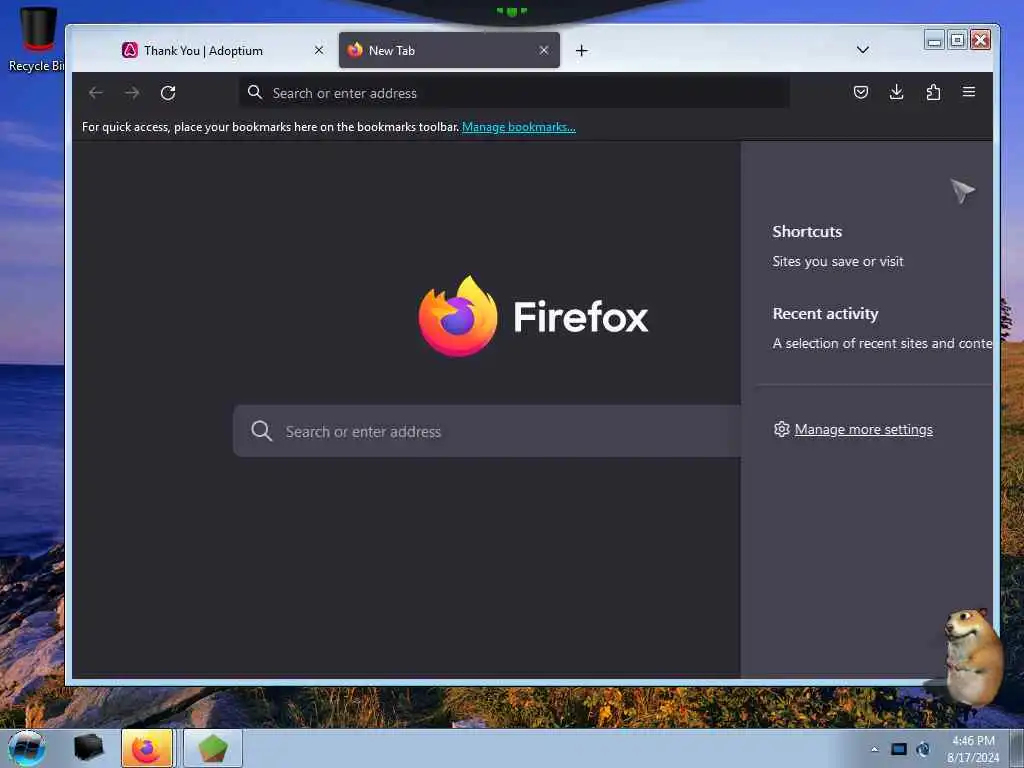The width and height of the screenshot is (1024, 768).
Task: Click the Firefox taskbar button
Action: click(x=147, y=748)
